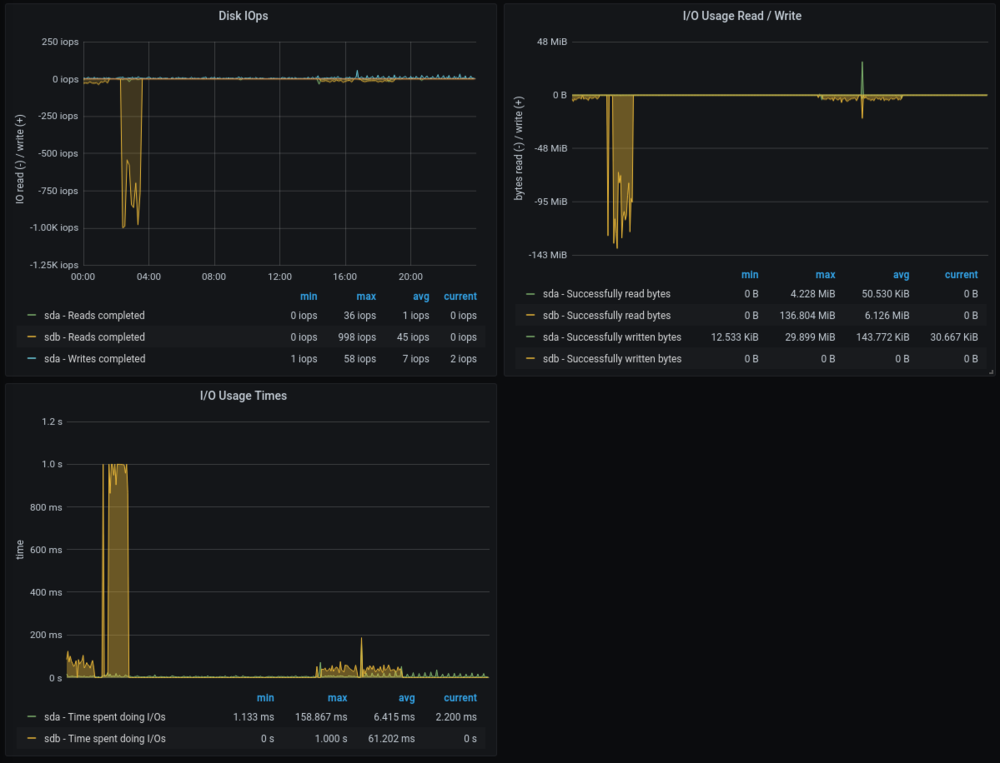This screenshot has width=1000, height=763.
Task: Toggle the sdb - Successfully read bytes series
Action: click(x=606, y=316)
